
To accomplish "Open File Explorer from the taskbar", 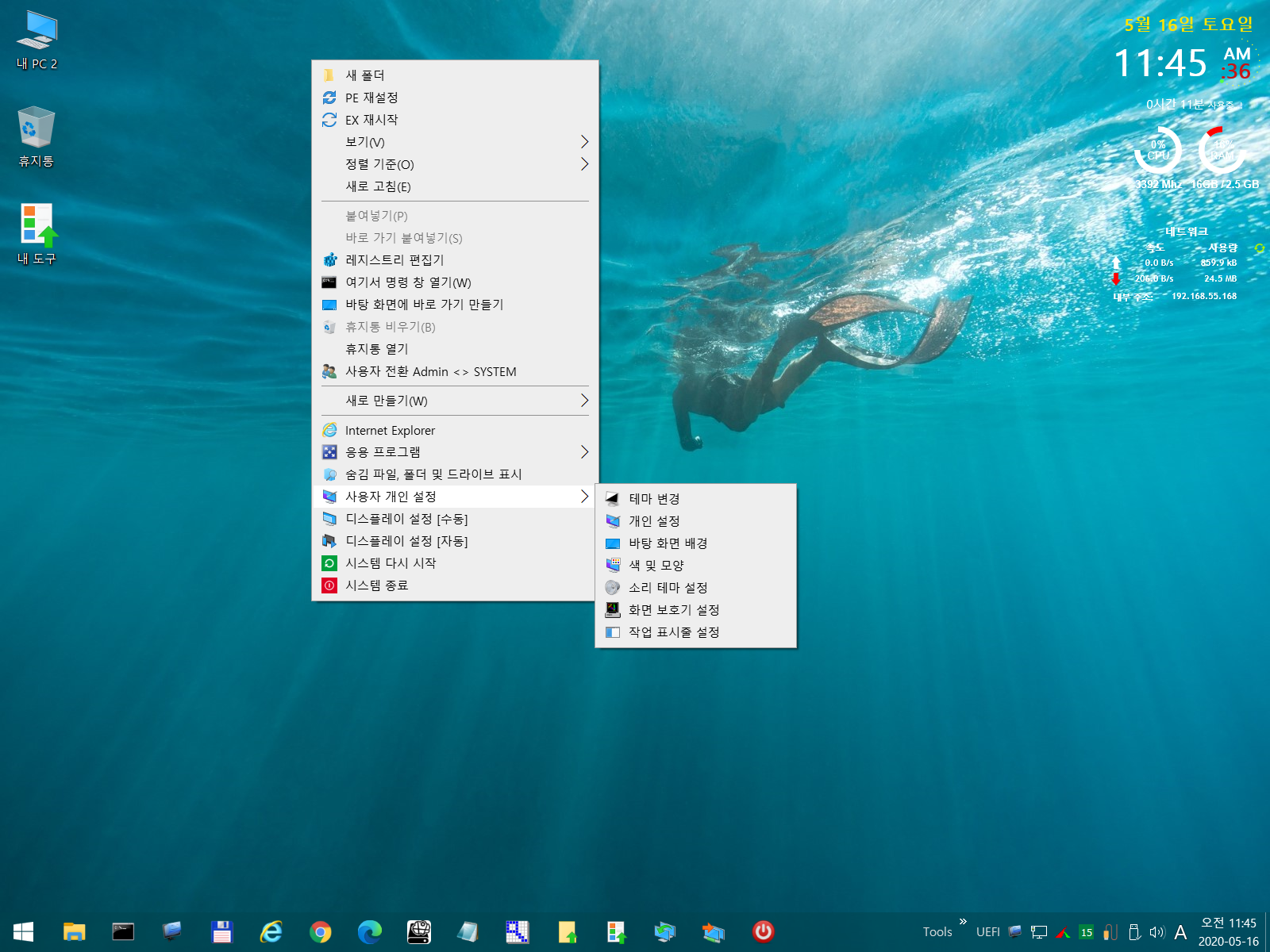I will [x=74, y=931].
